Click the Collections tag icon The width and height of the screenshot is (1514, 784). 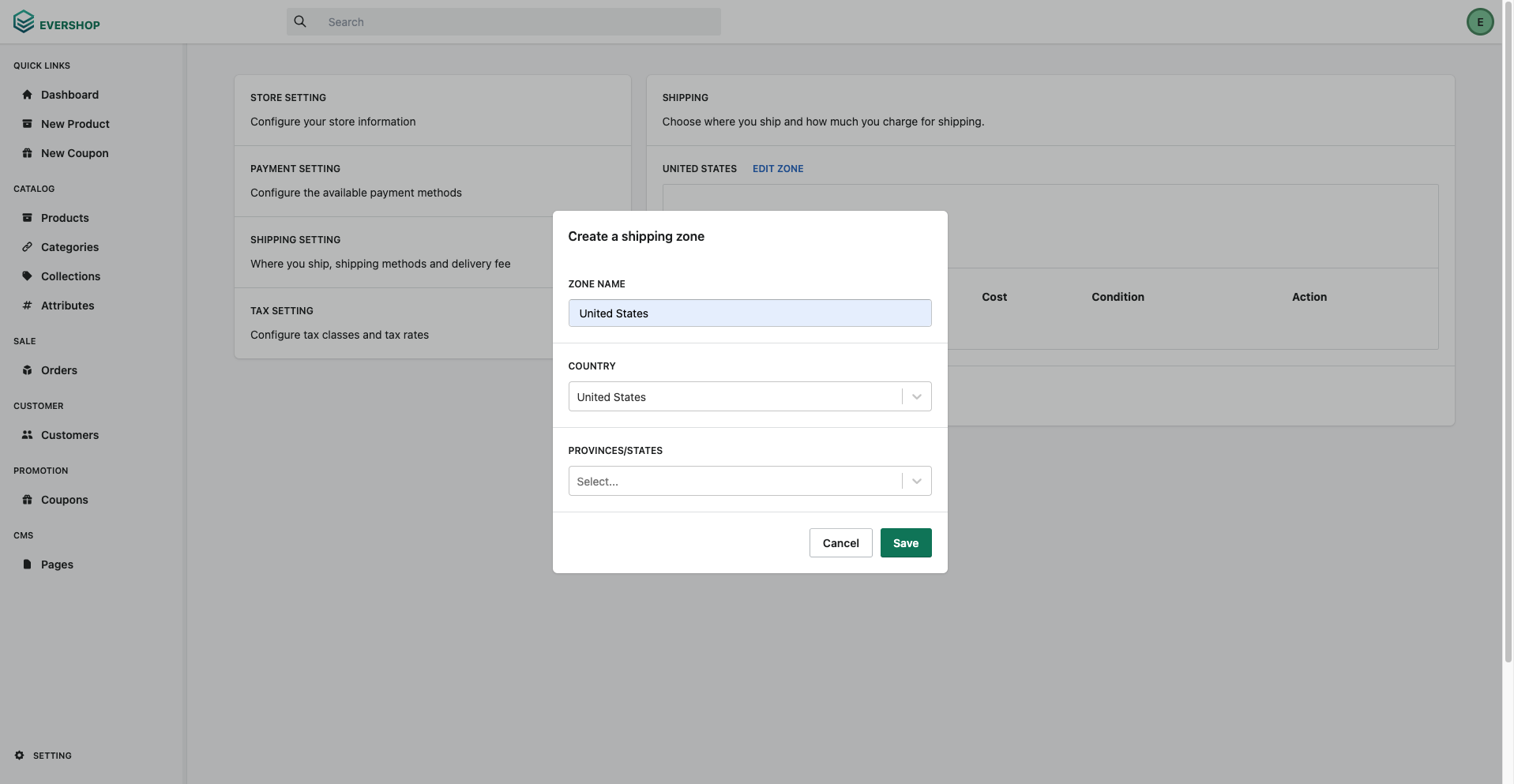click(28, 276)
